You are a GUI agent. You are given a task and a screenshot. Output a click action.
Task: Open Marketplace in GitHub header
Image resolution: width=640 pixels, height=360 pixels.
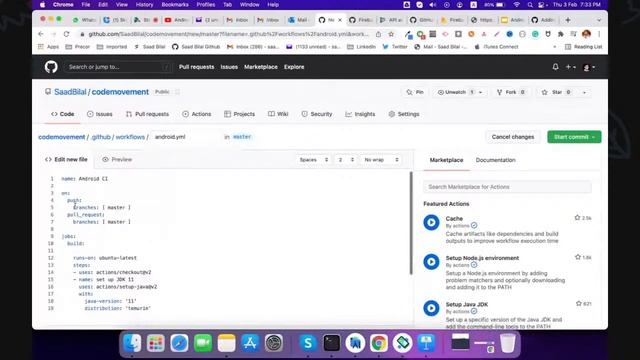(x=261, y=67)
